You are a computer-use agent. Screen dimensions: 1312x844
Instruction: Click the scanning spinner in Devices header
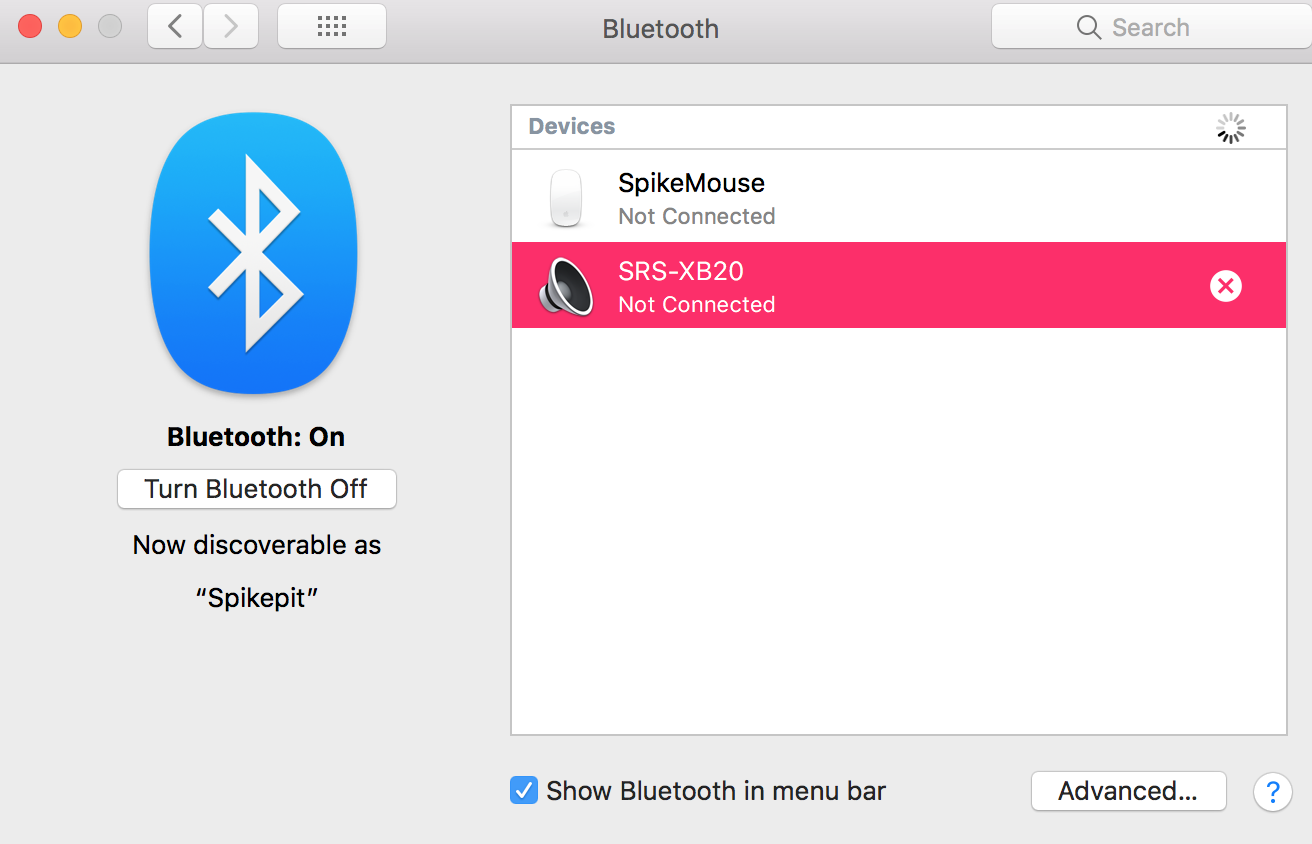(1231, 128)
